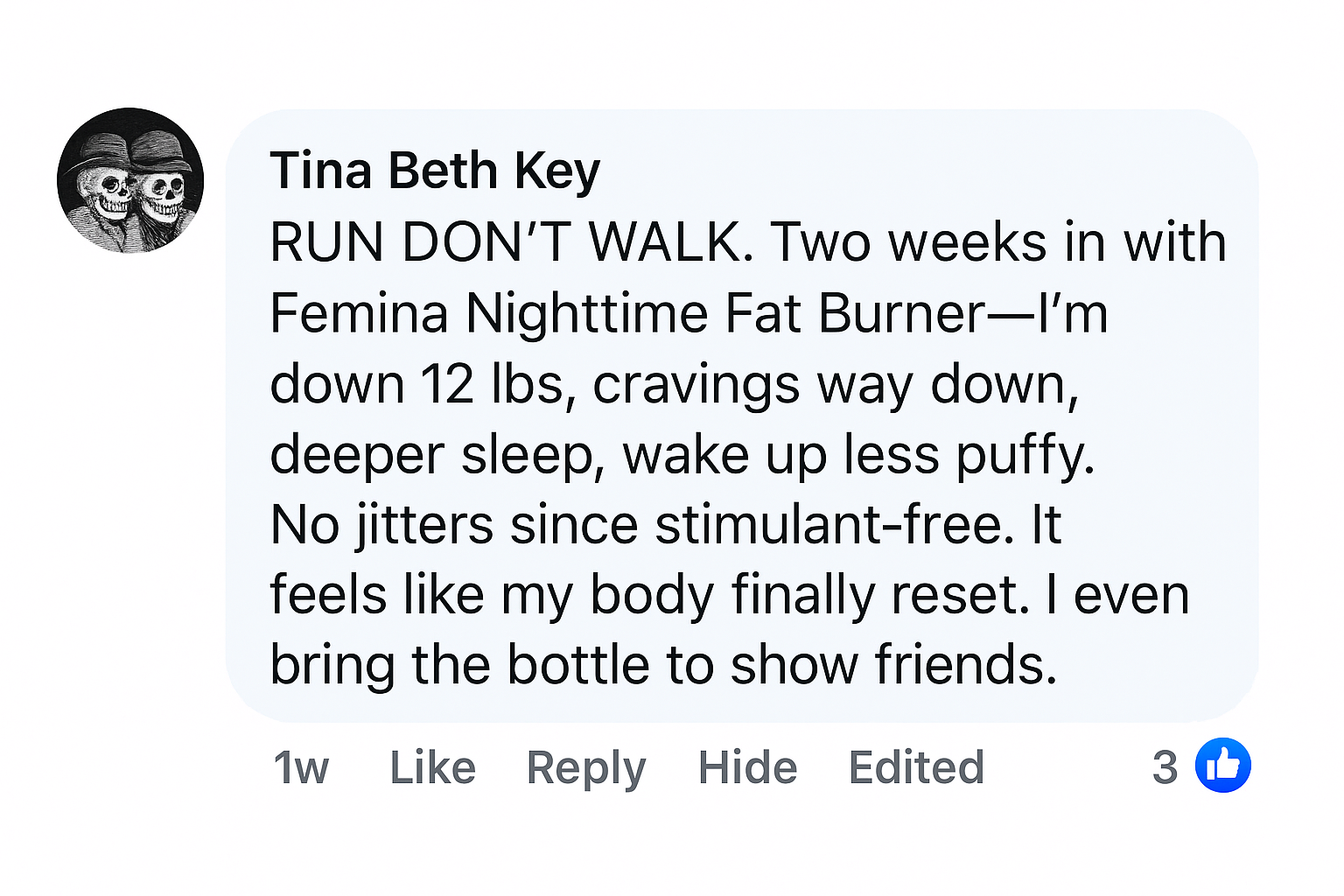
Task: Hide this comment
Action: (x=747, y=767)
